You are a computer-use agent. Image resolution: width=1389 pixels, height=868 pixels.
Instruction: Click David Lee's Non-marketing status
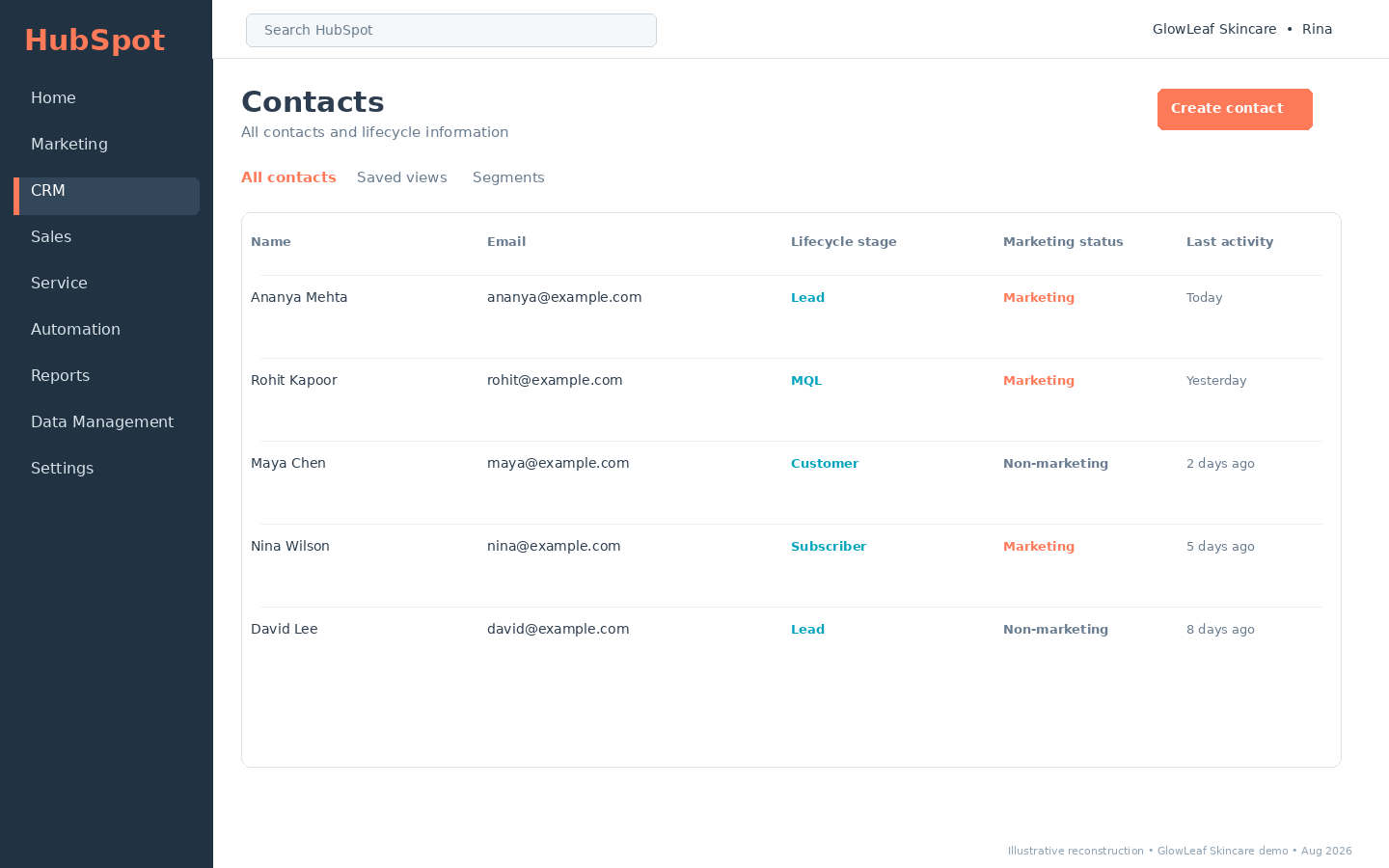click(x=1055, y=630)
